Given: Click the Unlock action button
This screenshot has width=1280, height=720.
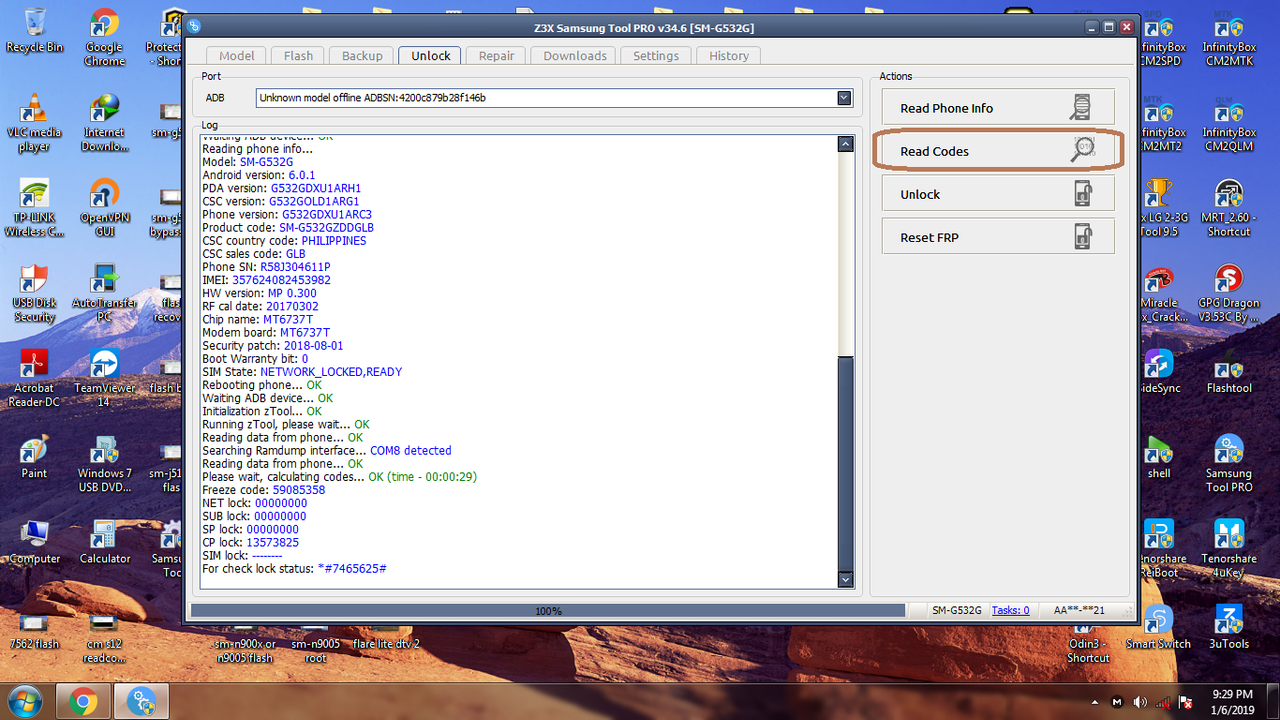Looking at the screenshot, I should [998, 194].
